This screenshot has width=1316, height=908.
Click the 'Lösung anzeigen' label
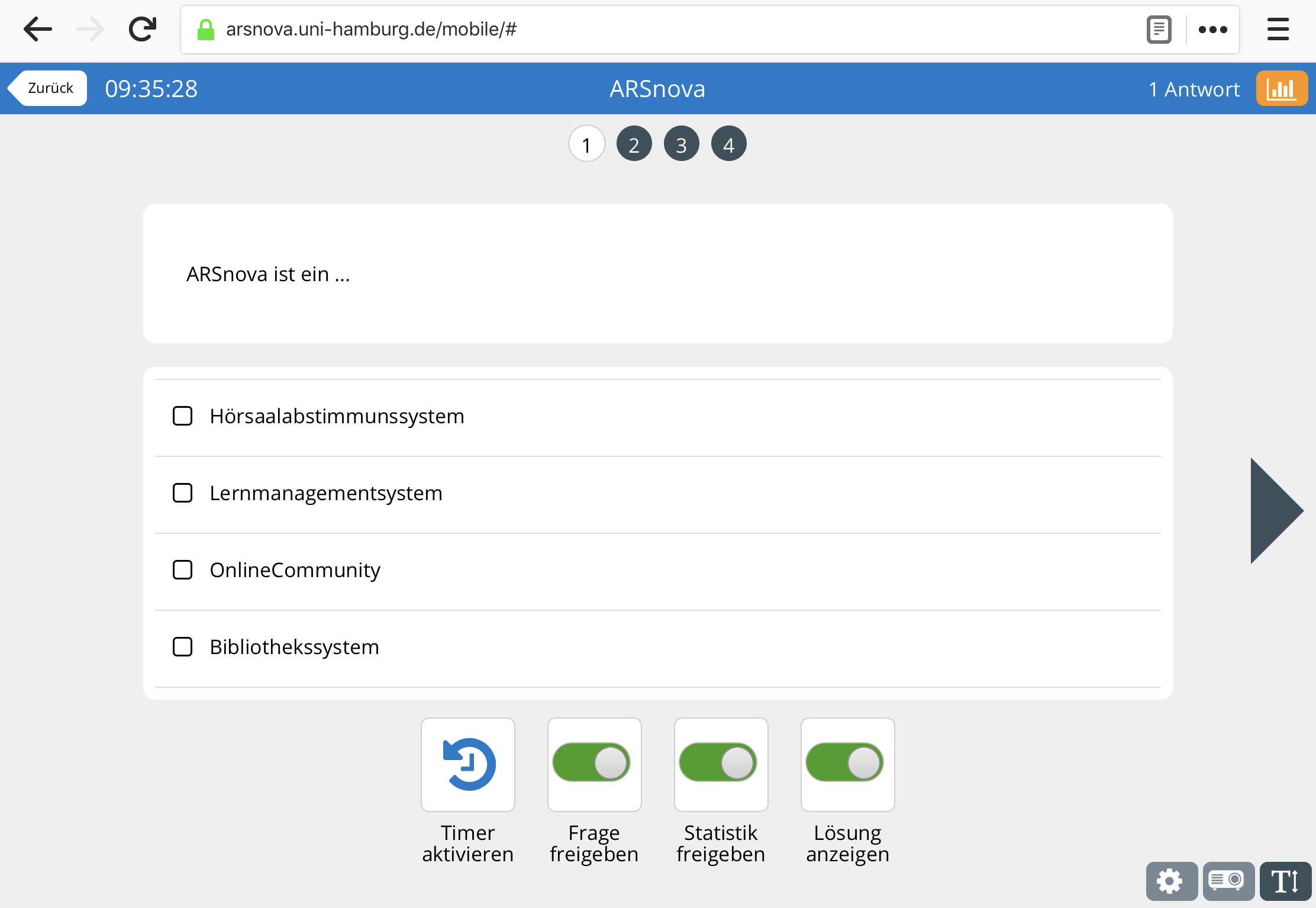(x=848, y=843)
